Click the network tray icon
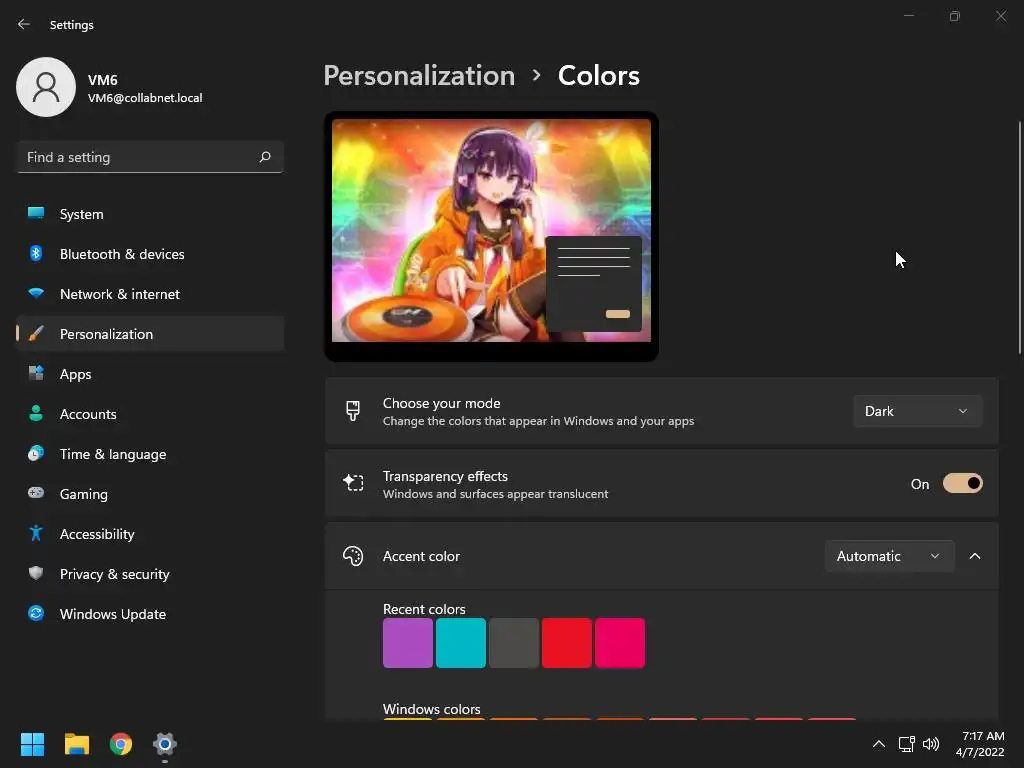 [906, 744]
